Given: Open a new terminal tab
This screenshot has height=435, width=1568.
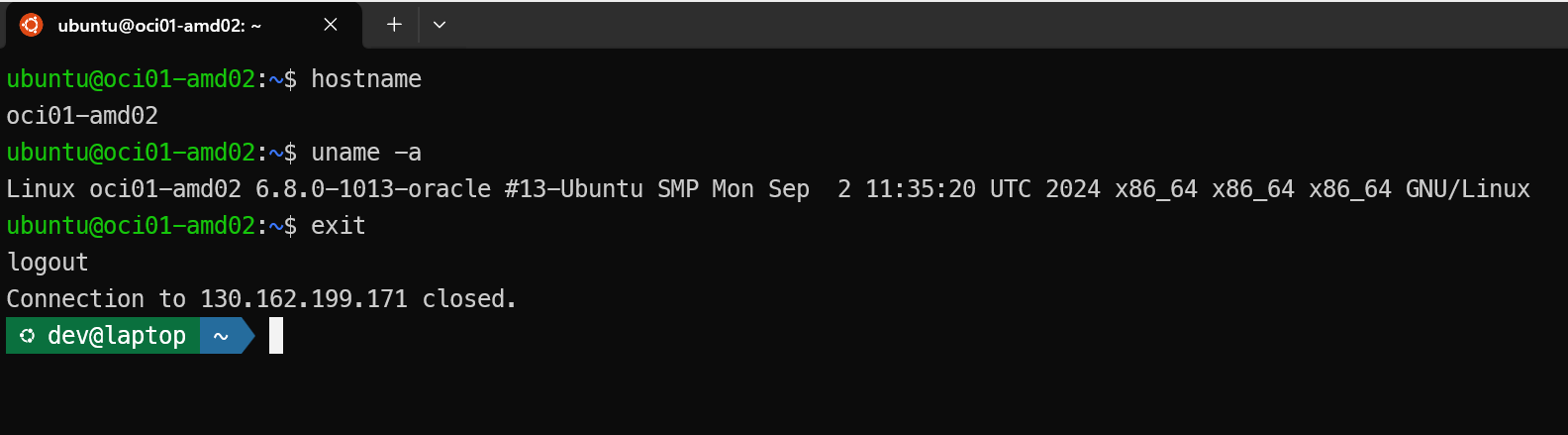Looking at the screenshot, I should (x=394, y=25).
